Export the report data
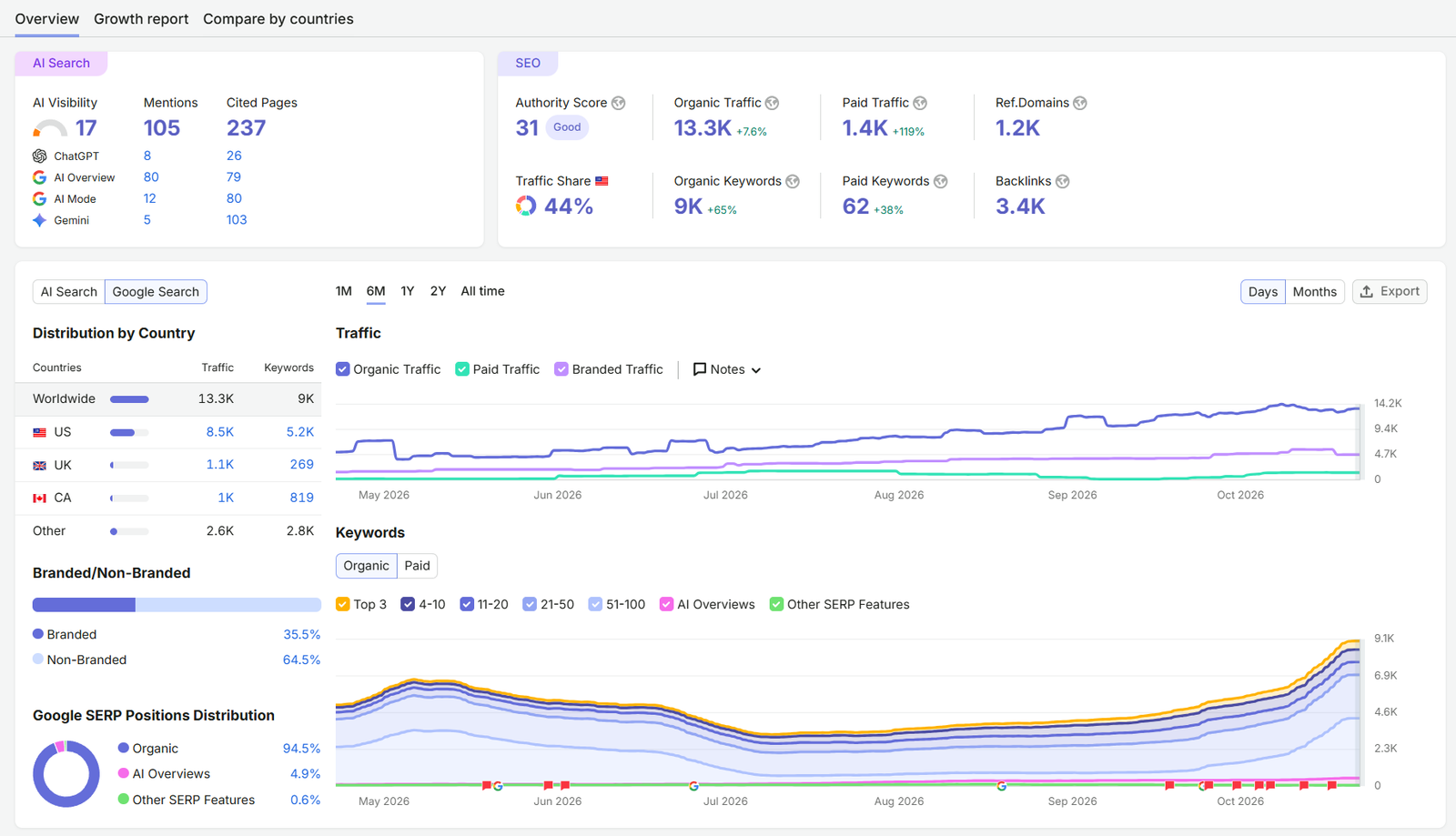 1390,291
